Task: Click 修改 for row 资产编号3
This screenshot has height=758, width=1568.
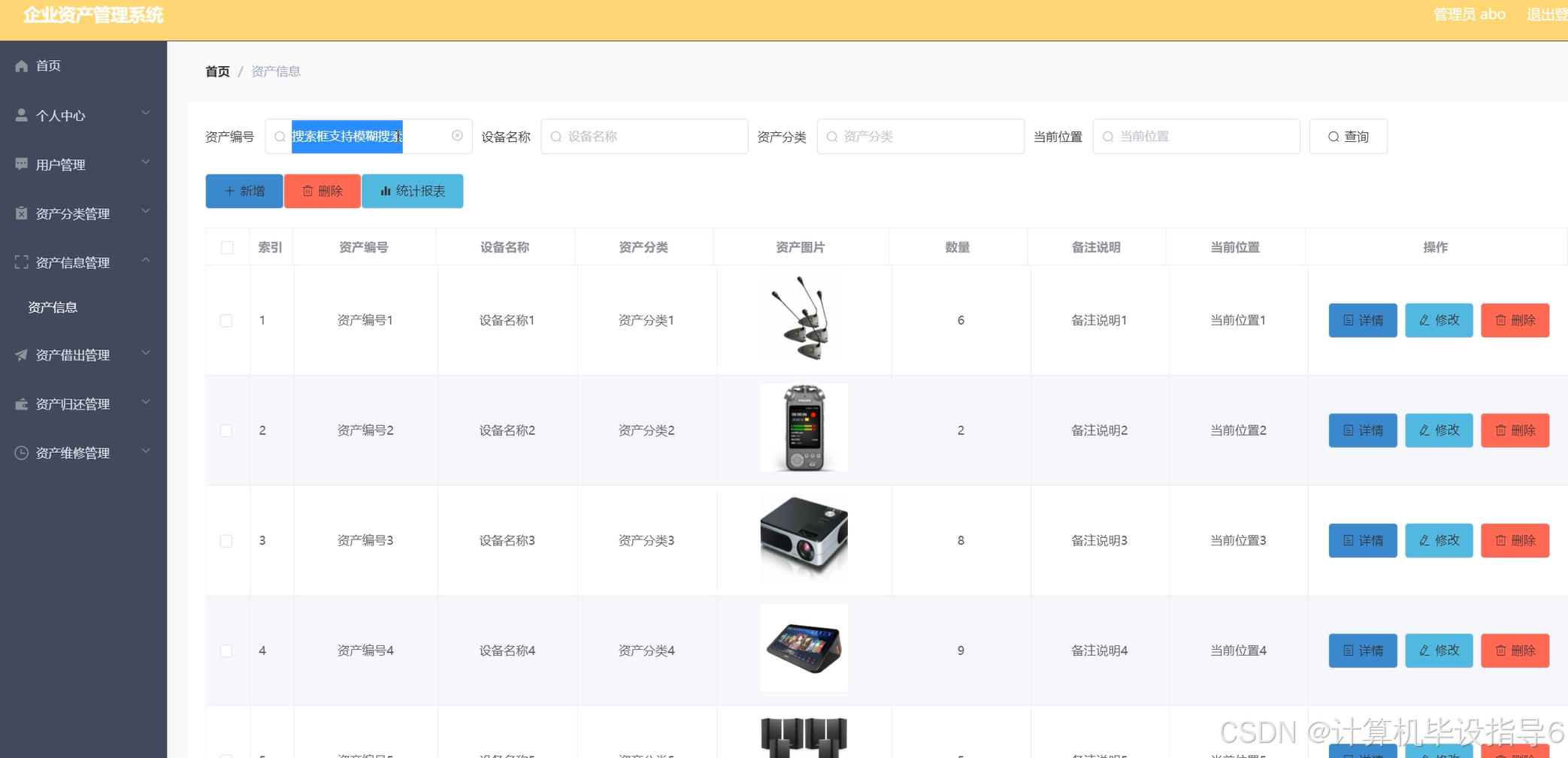Action: tap(1439, 540)
